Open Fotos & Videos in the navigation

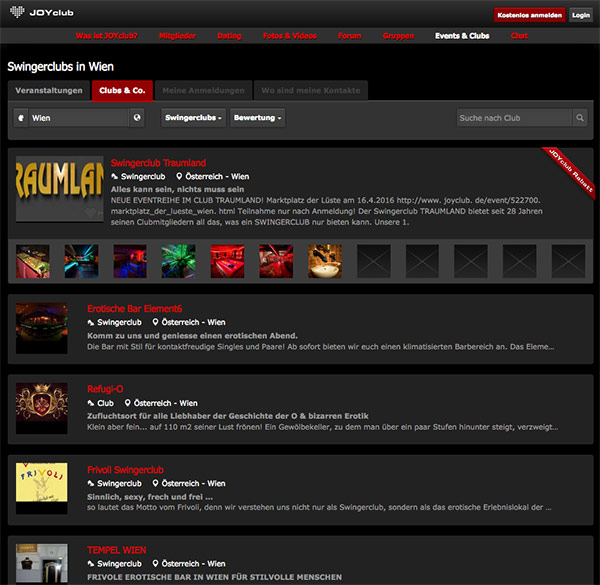290,36
